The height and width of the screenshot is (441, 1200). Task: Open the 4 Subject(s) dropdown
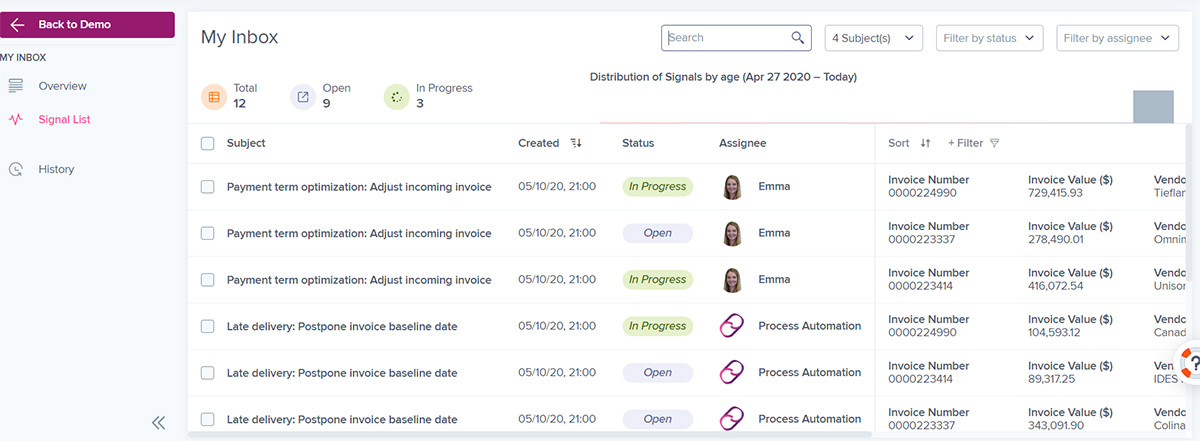[x=873, y=38]
